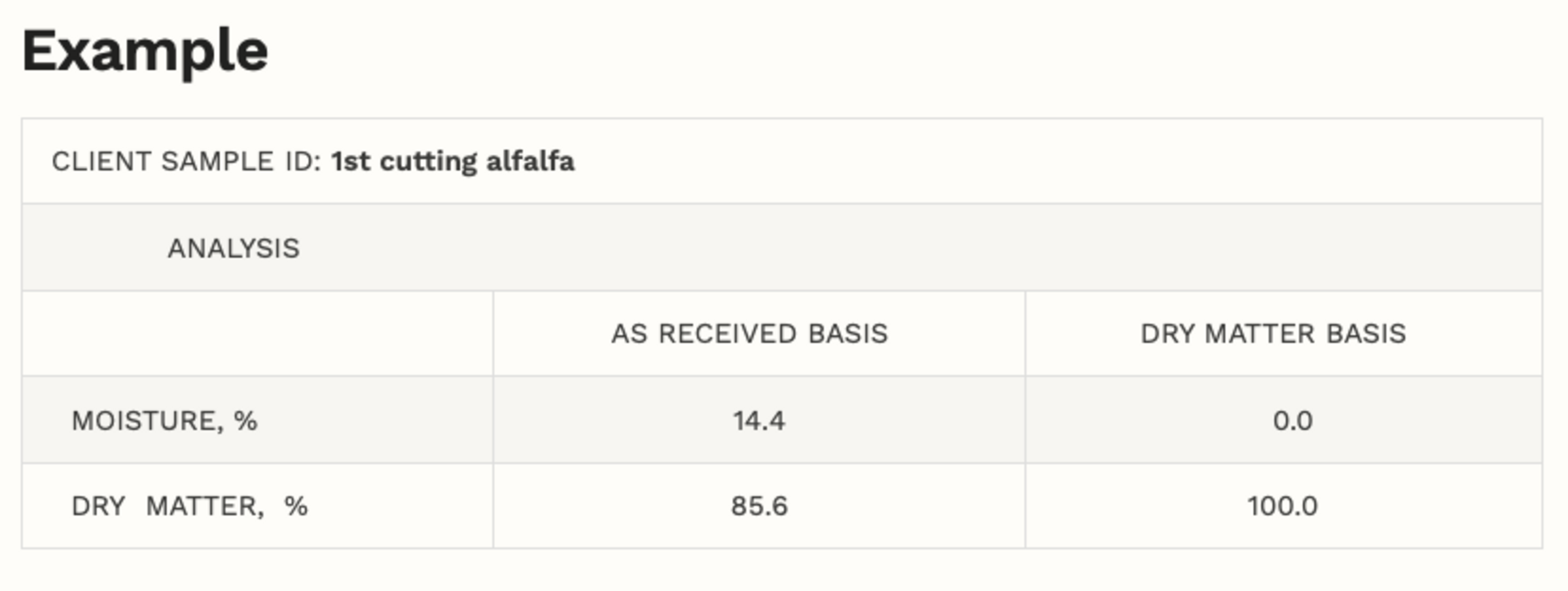Click the 1st text in sample ID
Viewport: 1568px width, 591px height.
pyautogui.click(x=351, y=162)
